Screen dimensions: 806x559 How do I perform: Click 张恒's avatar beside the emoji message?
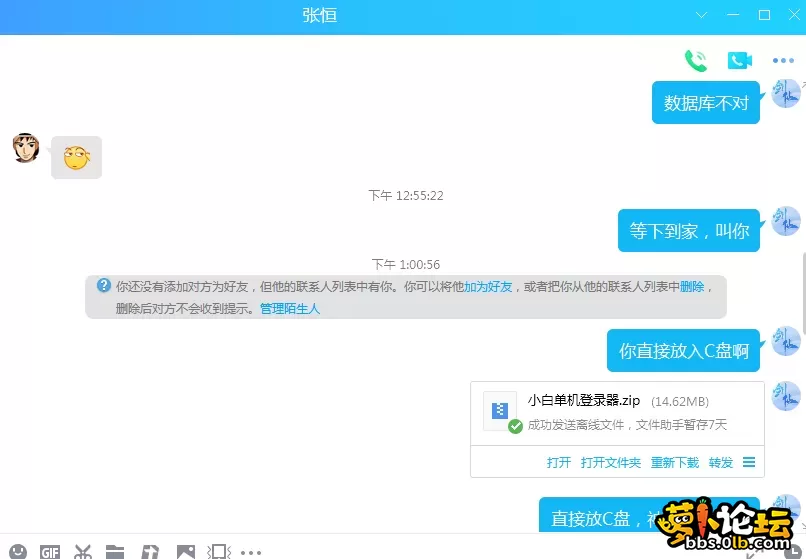[26, 148]
